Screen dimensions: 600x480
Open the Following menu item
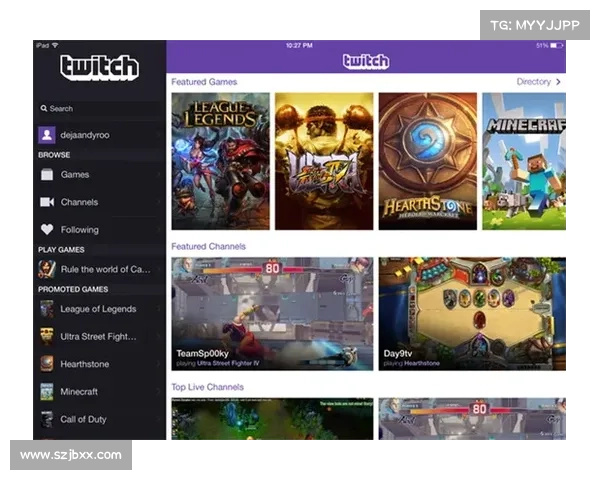(100, 230)
